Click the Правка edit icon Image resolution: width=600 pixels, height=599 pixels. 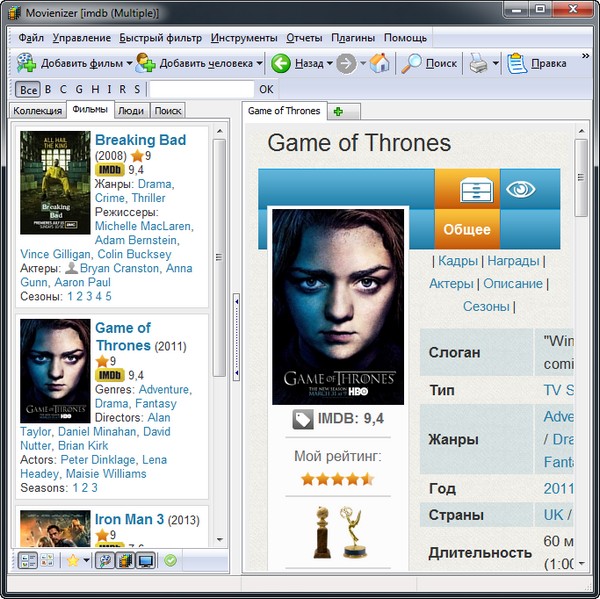pos(517,64)
